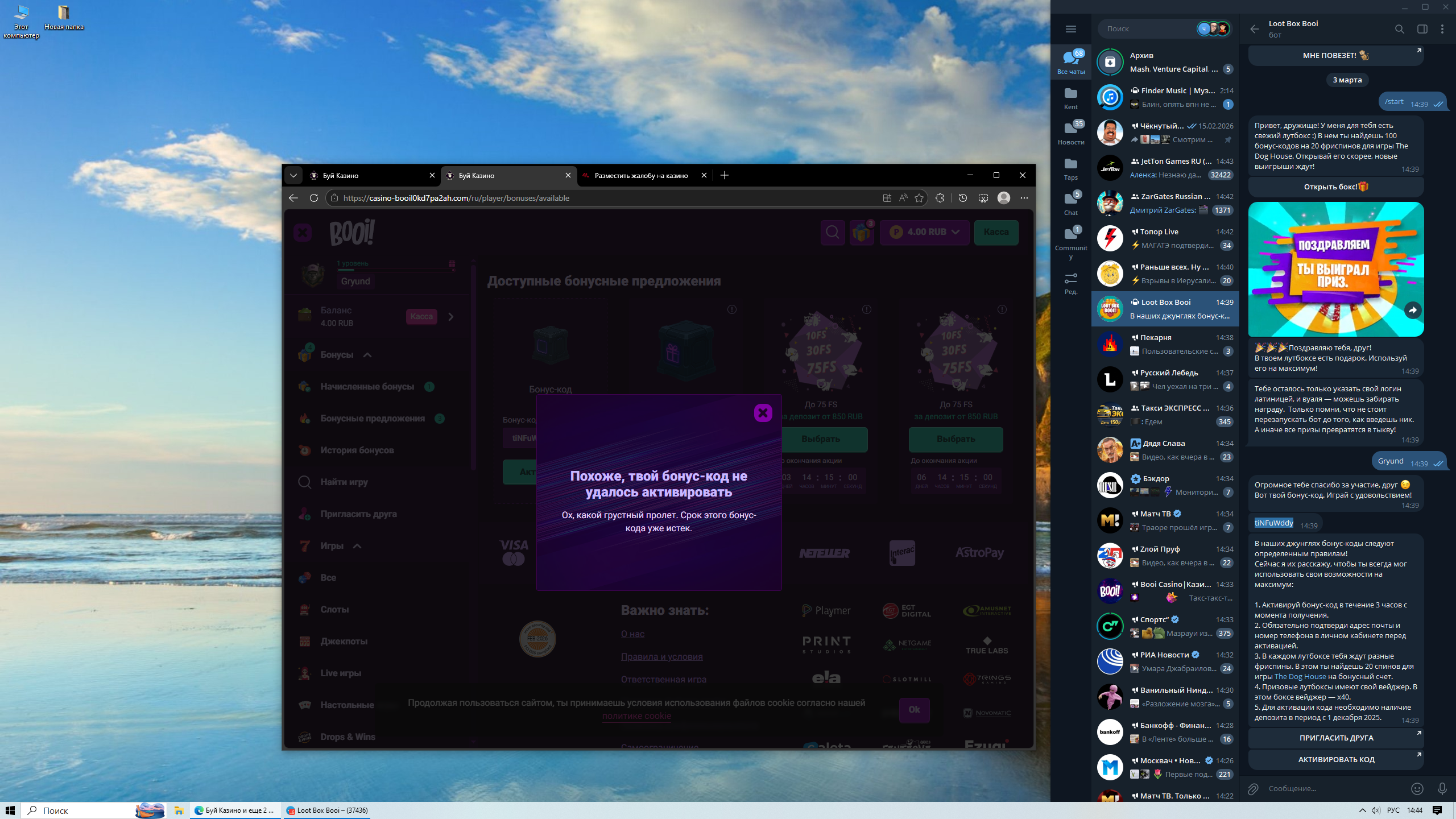The width and height of the screenshot is (1456, 819).
Task: Show hidden system tray icons
Action: click(1362, 810)
